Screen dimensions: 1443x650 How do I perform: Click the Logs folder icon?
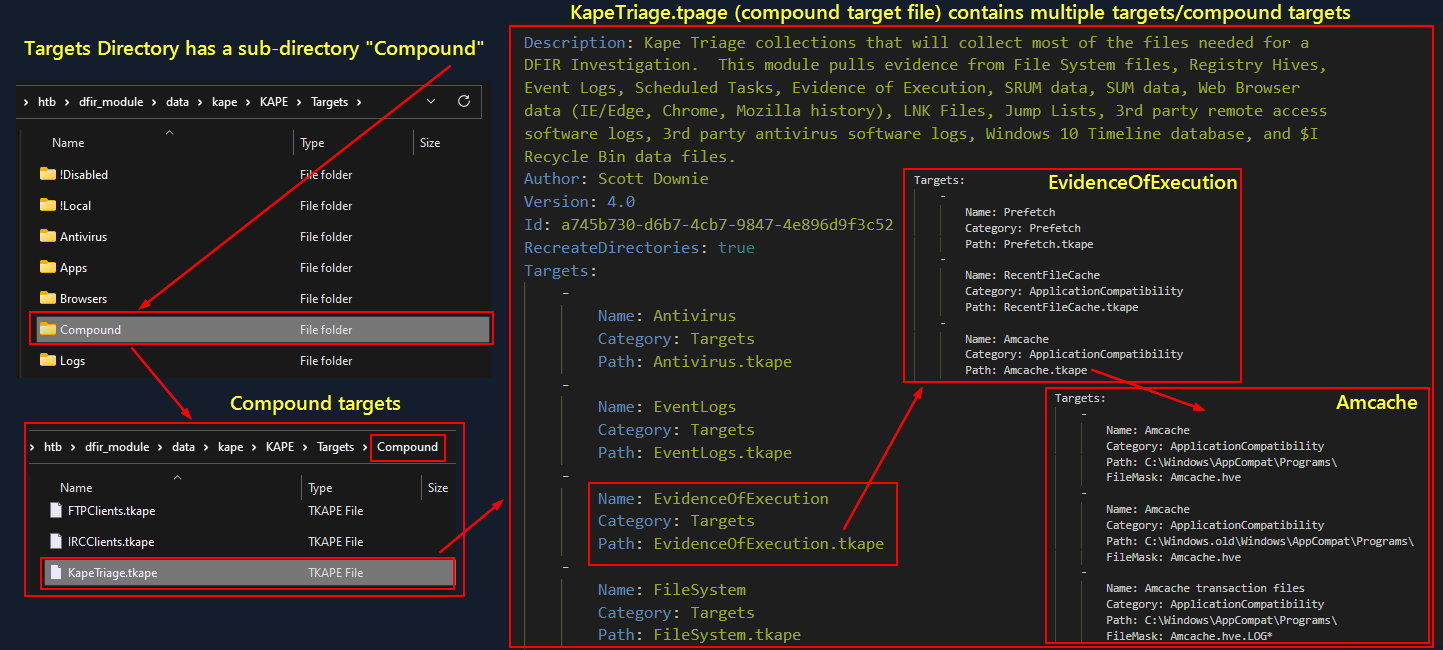(x=48, y=360)
